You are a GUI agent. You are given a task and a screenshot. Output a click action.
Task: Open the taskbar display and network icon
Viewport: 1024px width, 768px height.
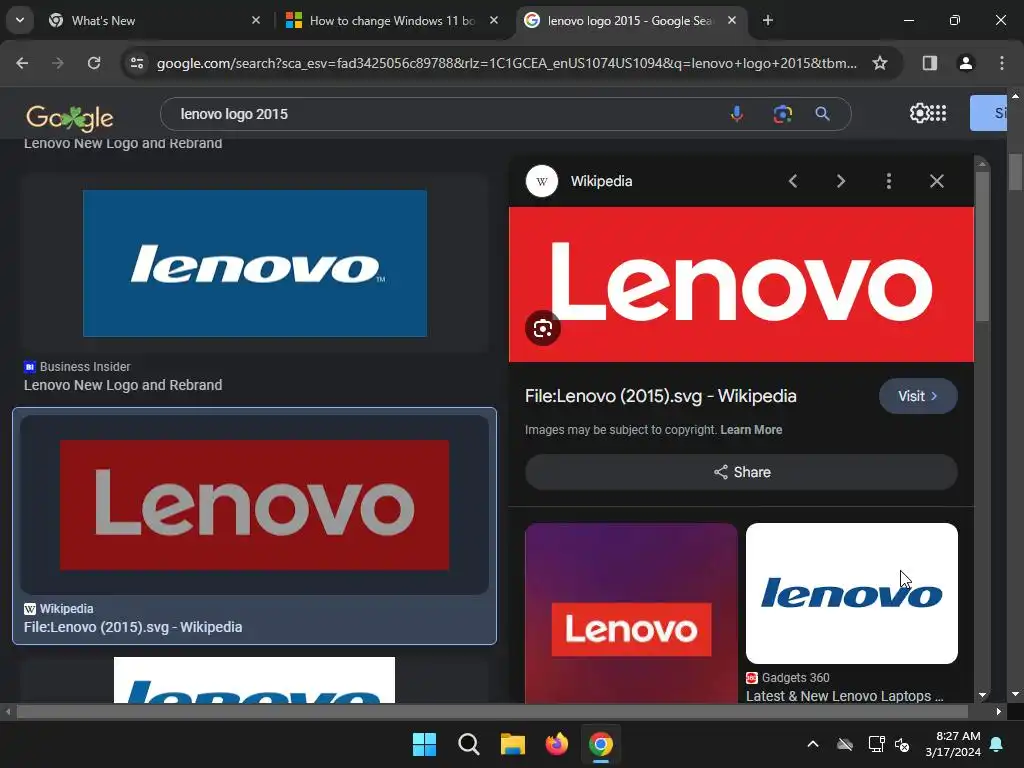876,744
